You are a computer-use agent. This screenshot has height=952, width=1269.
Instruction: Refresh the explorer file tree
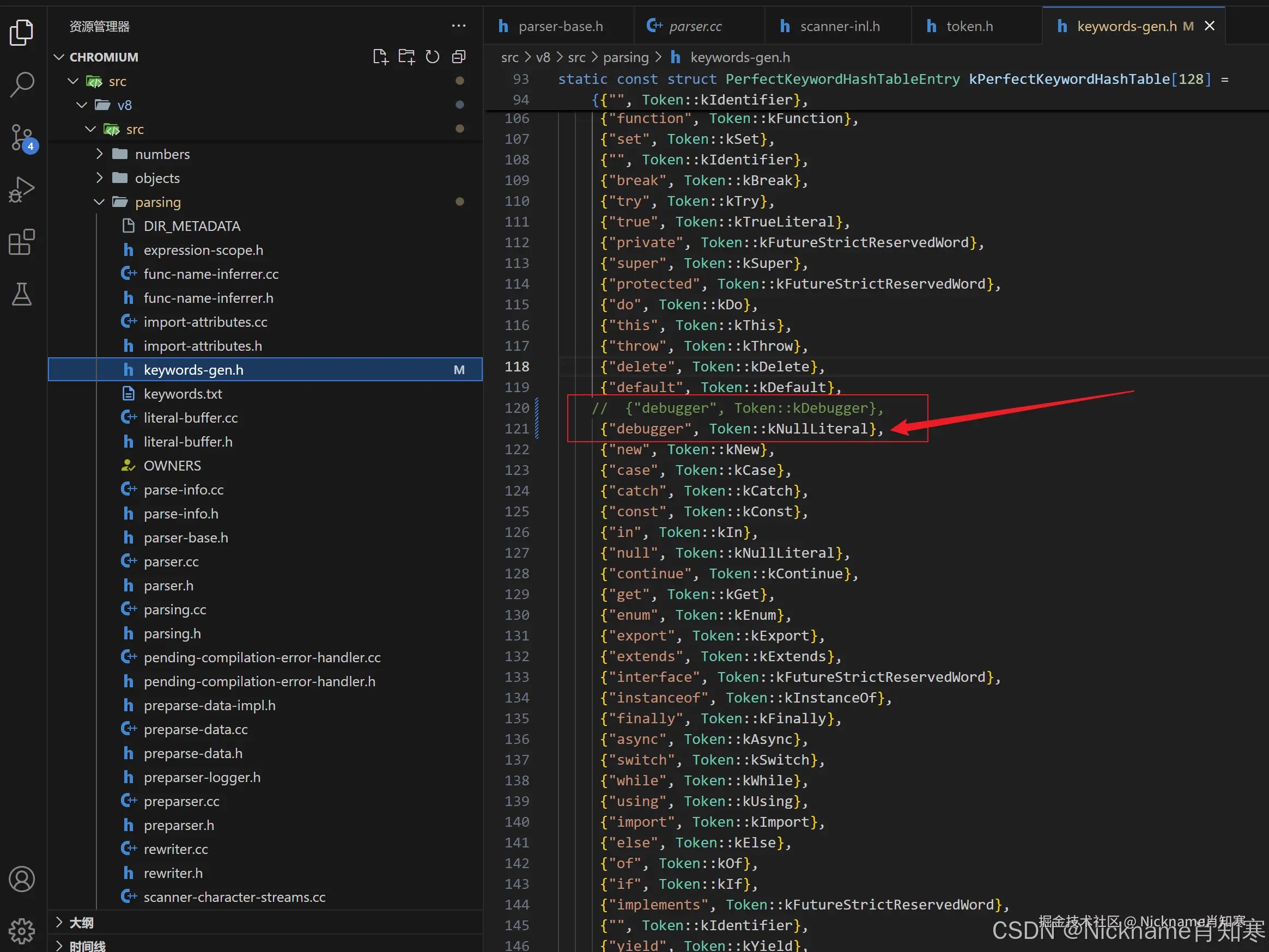tap(432, 57)
